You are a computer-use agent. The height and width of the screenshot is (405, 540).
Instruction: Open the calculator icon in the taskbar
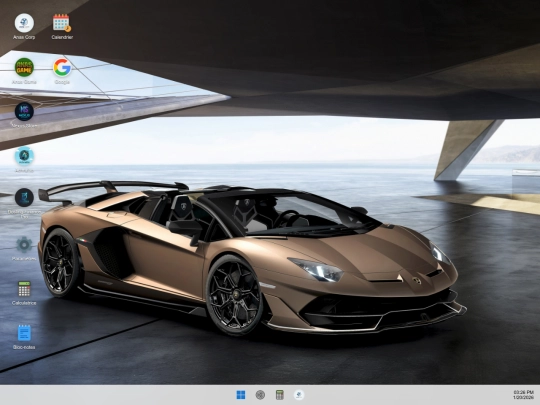coord(280,395)
